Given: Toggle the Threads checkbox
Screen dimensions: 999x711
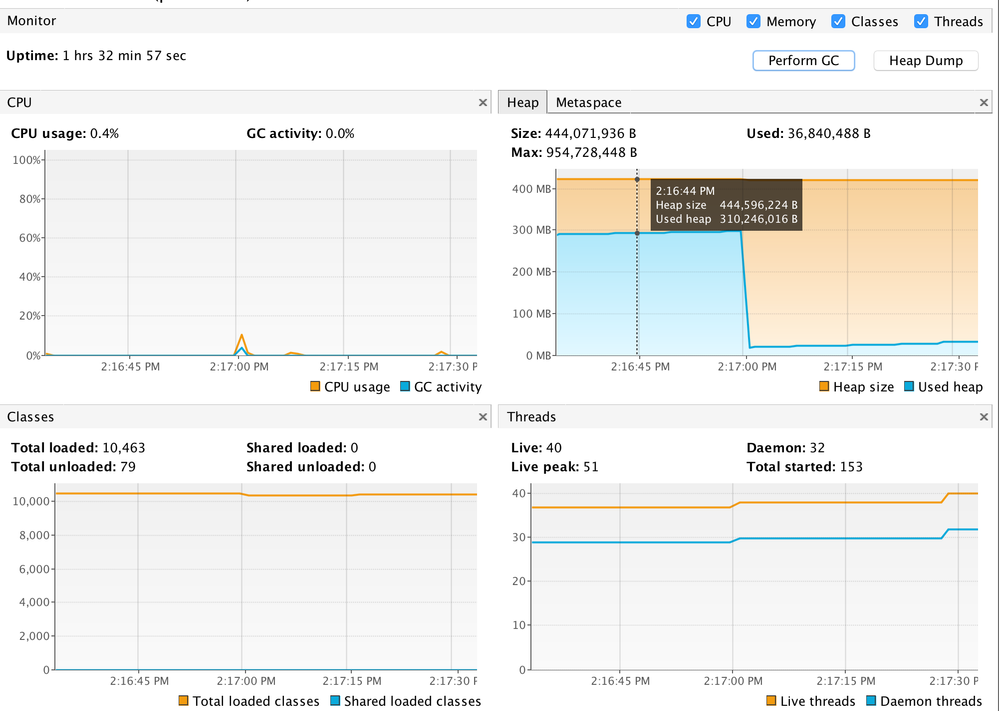Looking at the screenshot, I should coord(921,21).
